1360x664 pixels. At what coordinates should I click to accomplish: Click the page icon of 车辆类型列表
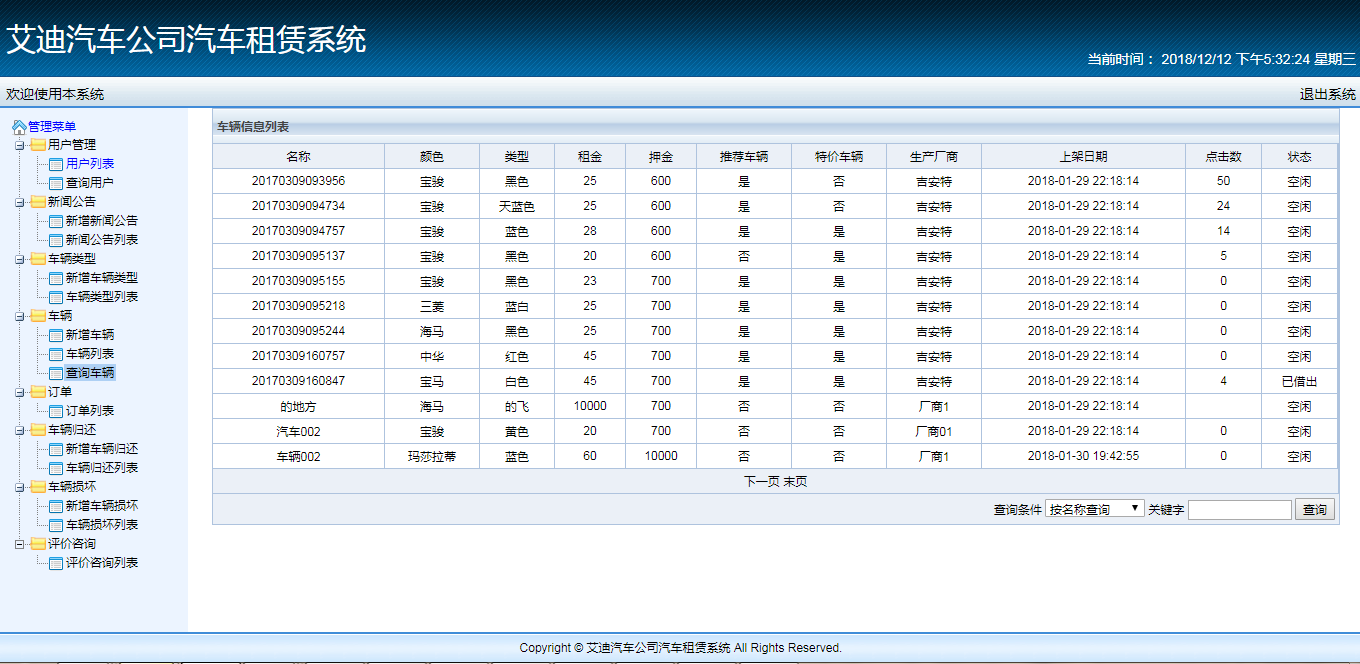pyautogui.click(x=56, y=297)
